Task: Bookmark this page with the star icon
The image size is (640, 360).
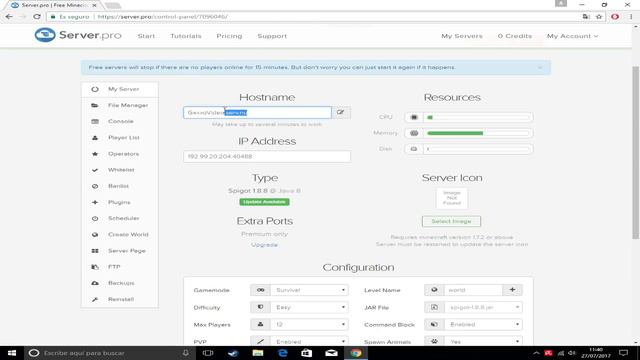Action: click(599, 17)
